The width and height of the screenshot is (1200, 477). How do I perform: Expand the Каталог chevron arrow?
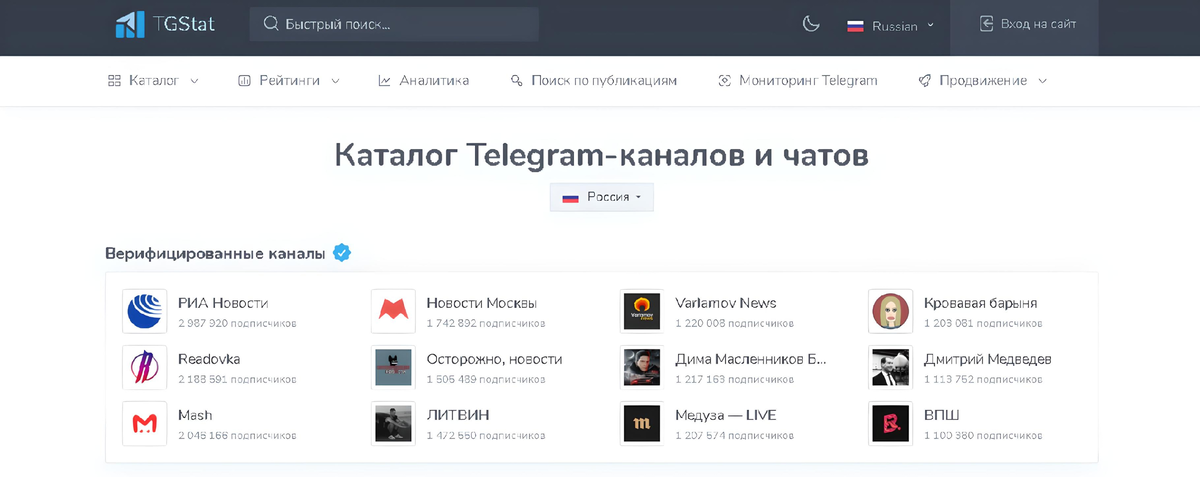click(x=194, y=81)
